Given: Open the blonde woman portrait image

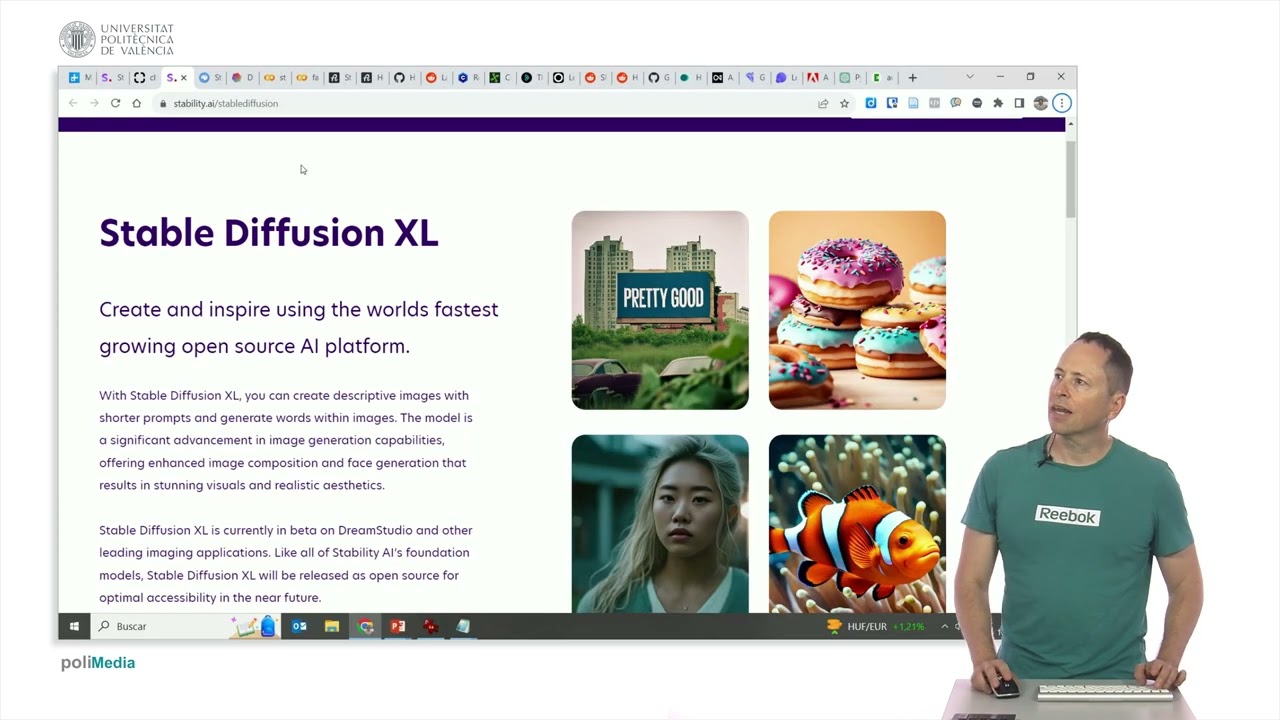Looking at the screenshot, I should (x=660, y=523).
